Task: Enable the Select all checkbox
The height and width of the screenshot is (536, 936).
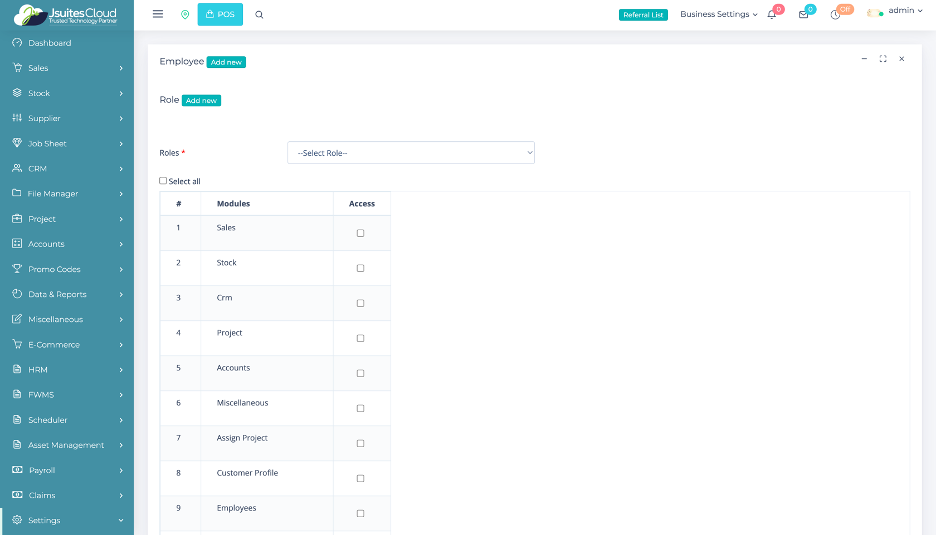Action: (x=164, y=181)
